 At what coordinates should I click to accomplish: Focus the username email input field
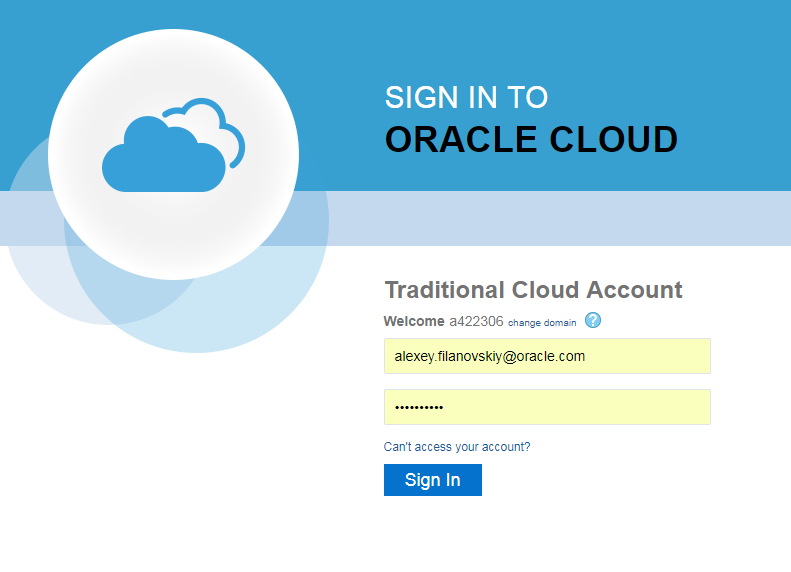[547, 356]
